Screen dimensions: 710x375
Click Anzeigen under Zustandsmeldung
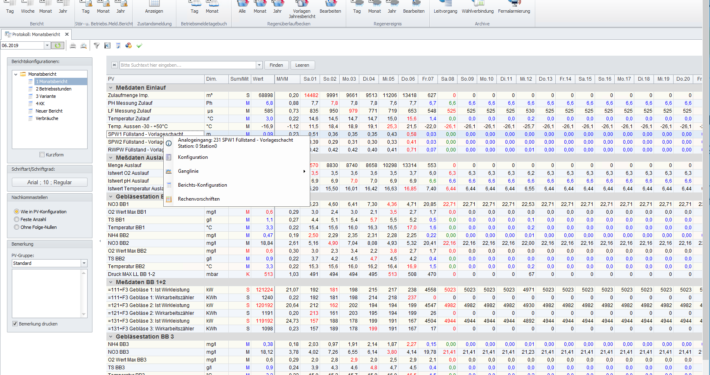click(154, 7)
